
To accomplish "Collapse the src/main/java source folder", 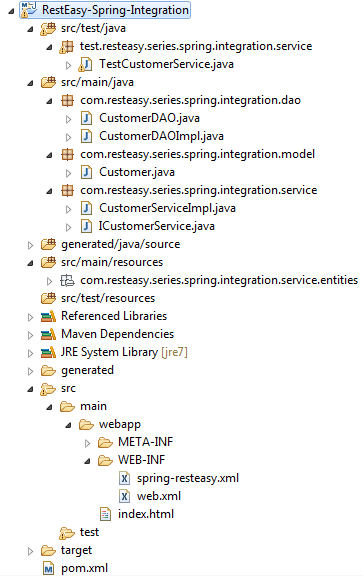I will pyautogui.click(x=30, y=83).
